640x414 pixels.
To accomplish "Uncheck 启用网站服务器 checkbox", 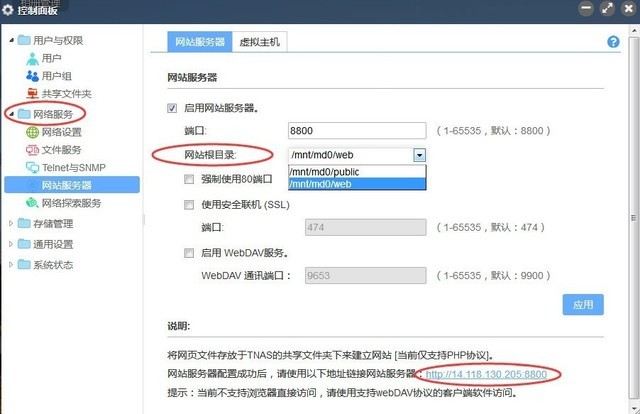I will pyautogui.click(x=172, y=108).
